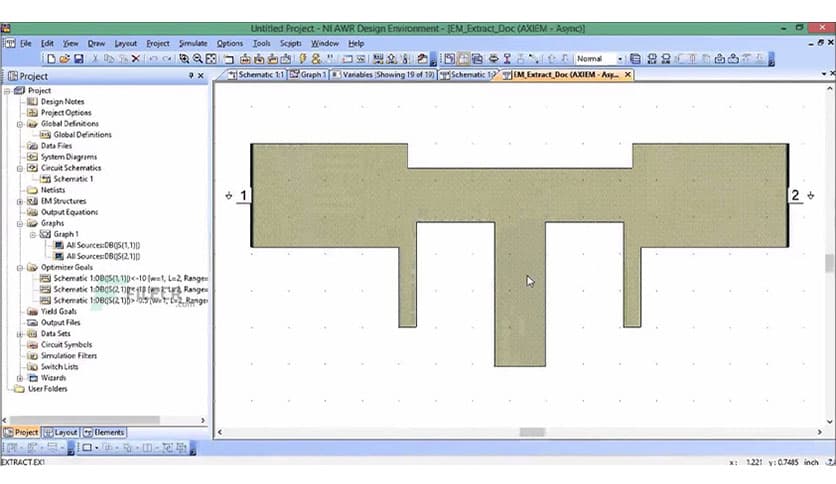Click the canvas vertical scrollbar thumb
The image size is (836, 484).
(830, 263)
